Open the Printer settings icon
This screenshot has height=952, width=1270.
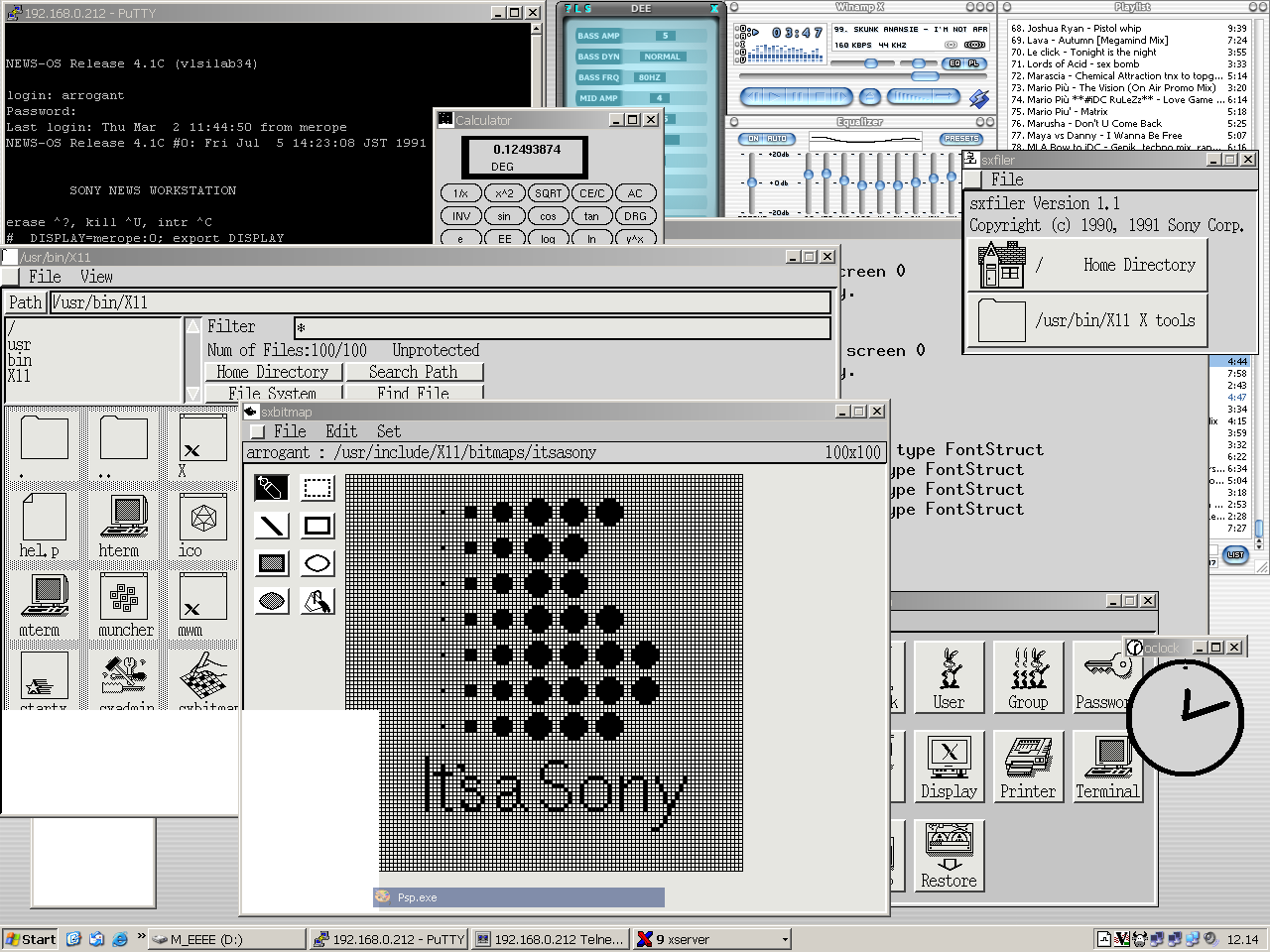tap(1028, 767)
